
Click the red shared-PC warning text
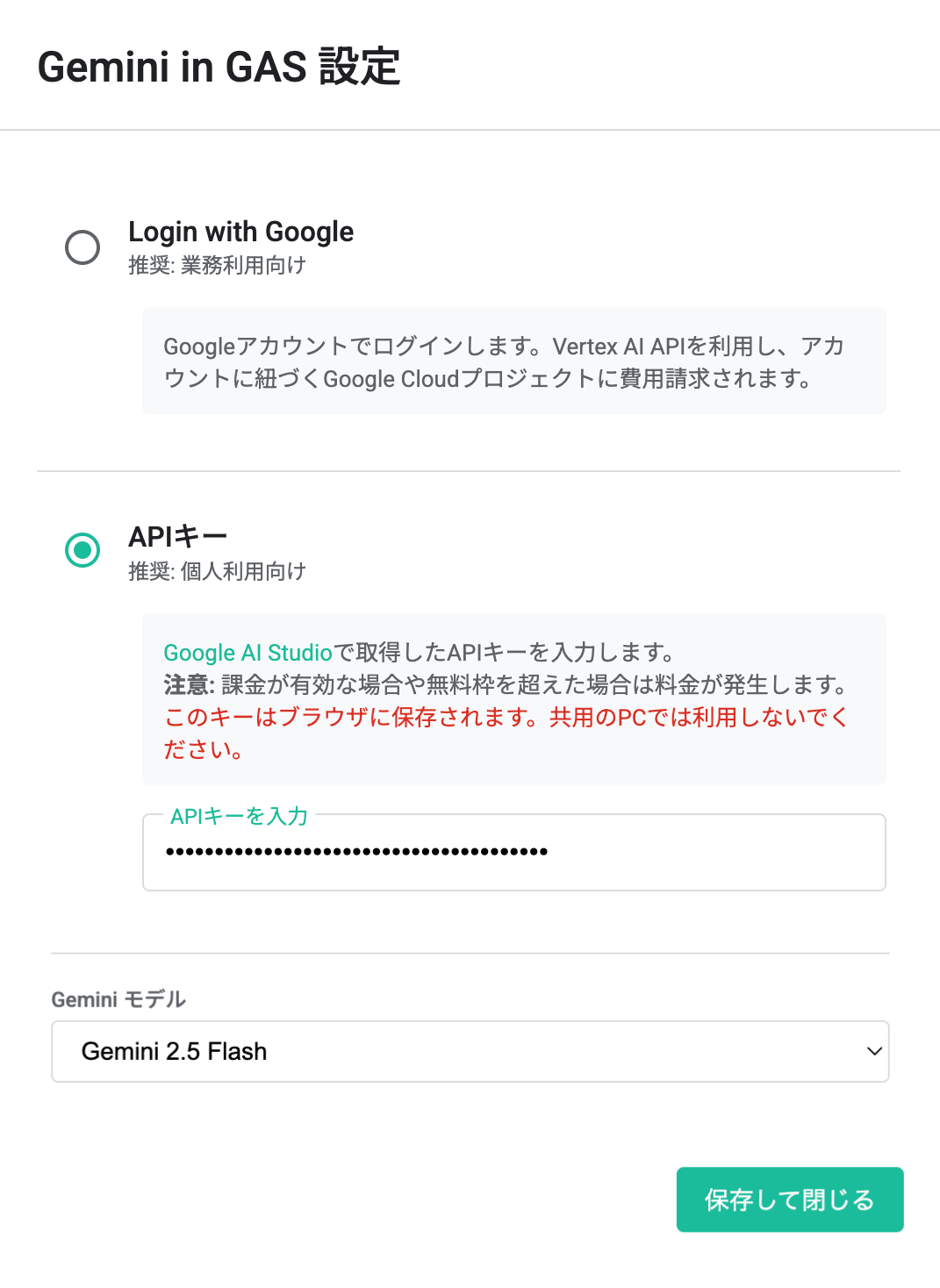tap(506, 718)
